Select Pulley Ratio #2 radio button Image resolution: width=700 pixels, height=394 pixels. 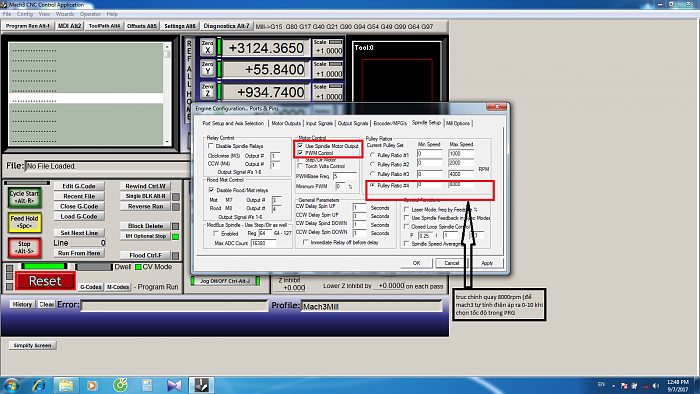[372, 164]
